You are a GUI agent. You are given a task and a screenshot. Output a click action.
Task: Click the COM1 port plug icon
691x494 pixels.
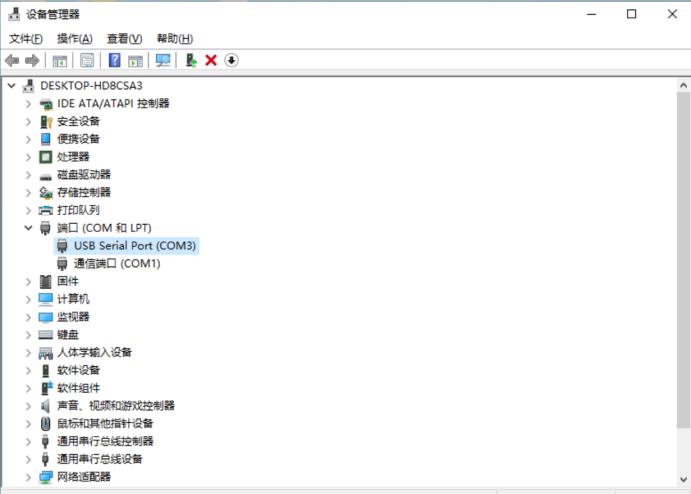62,264
